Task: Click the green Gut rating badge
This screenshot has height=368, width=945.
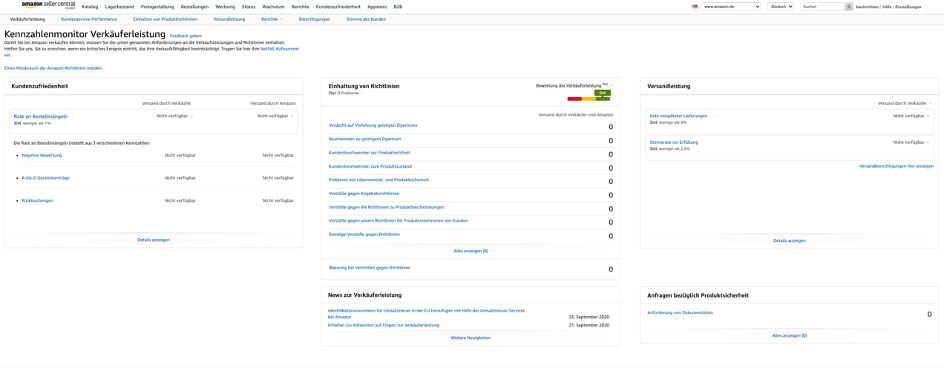Action: (x=602, y=93)
